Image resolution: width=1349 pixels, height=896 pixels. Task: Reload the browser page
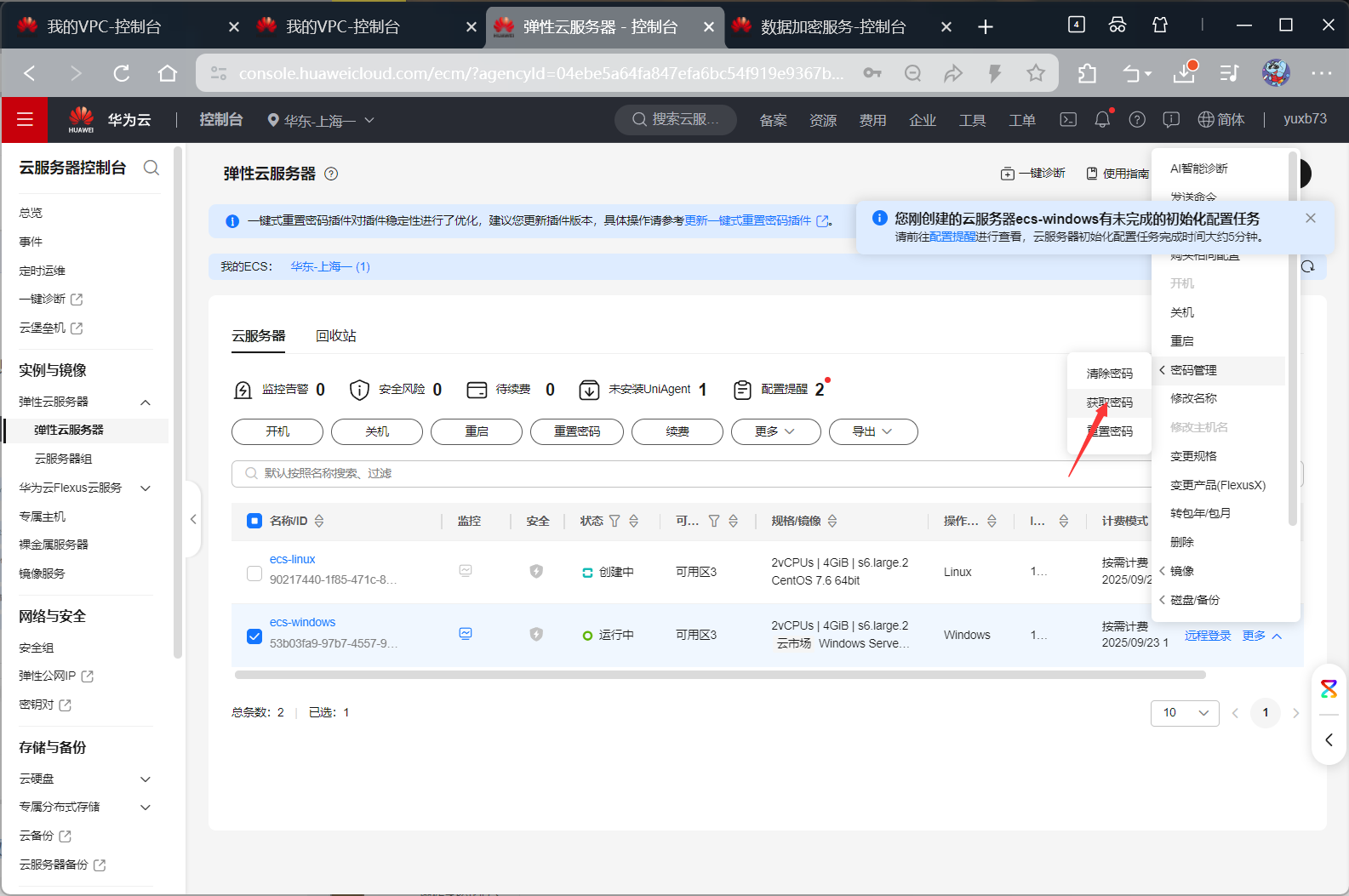122,73
